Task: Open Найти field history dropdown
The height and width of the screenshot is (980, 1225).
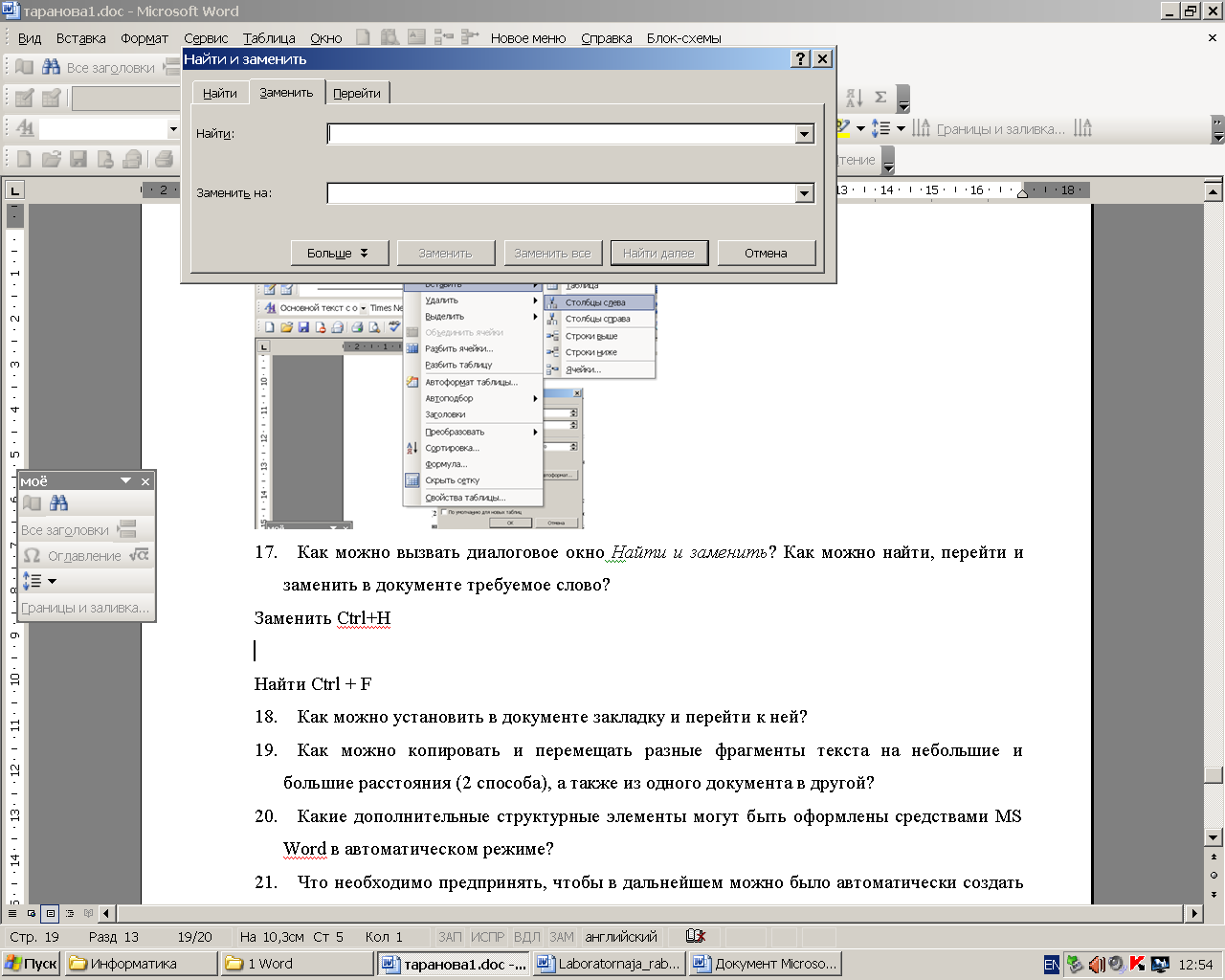Action: point(805,134)
